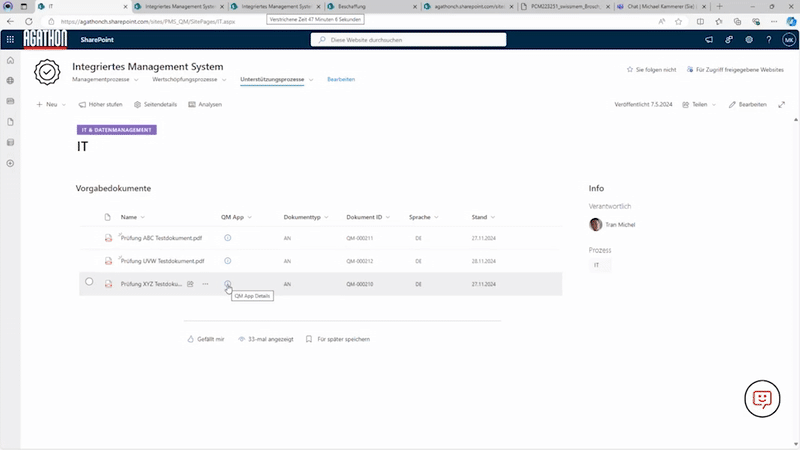
Task: Open the feedback chat widget icon
Action: tap(762, 398)
